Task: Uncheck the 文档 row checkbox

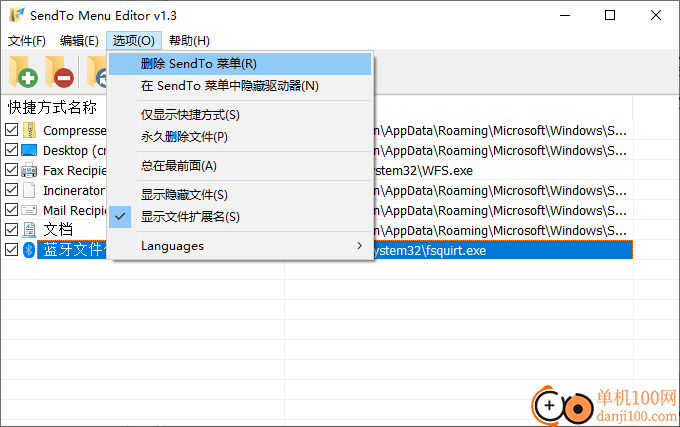Action: pyautogui.click(x=11, y=229)
